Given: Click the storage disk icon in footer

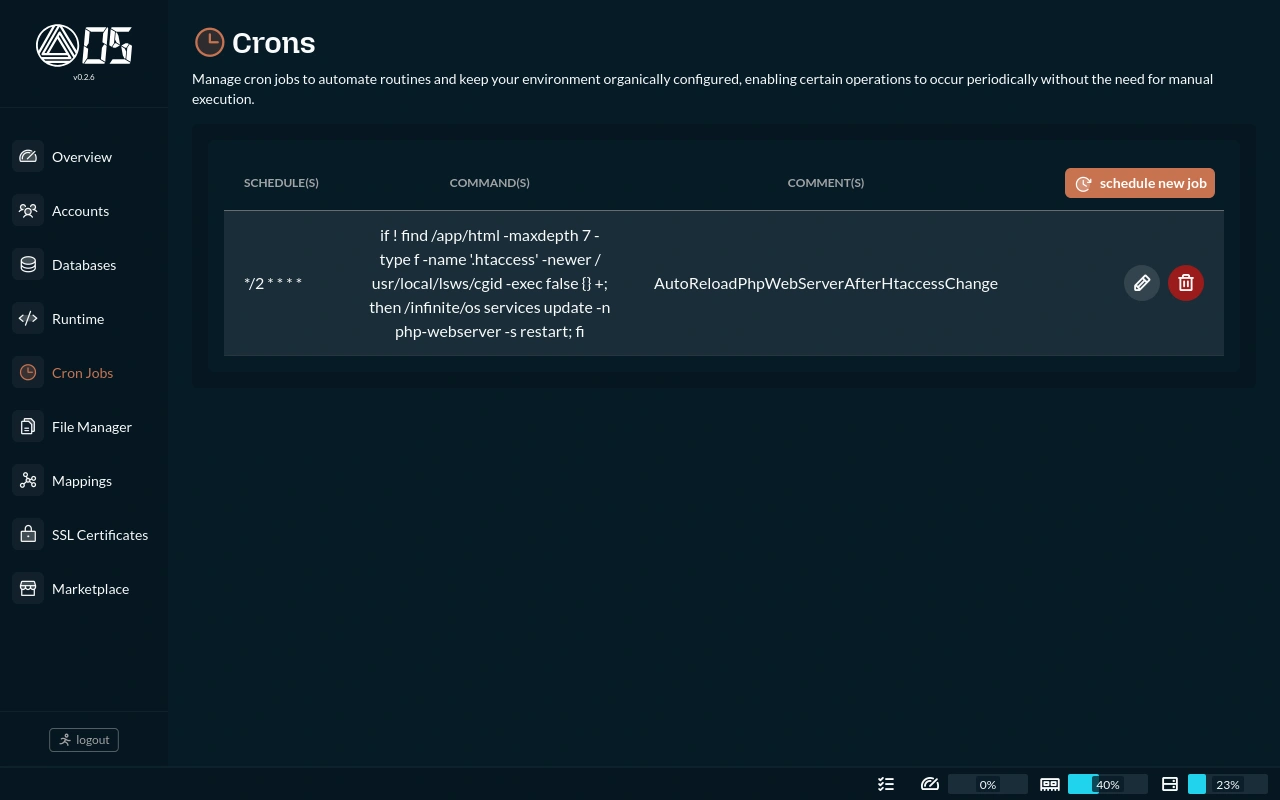Looking at the screenshot, I should click(1170, 784).
